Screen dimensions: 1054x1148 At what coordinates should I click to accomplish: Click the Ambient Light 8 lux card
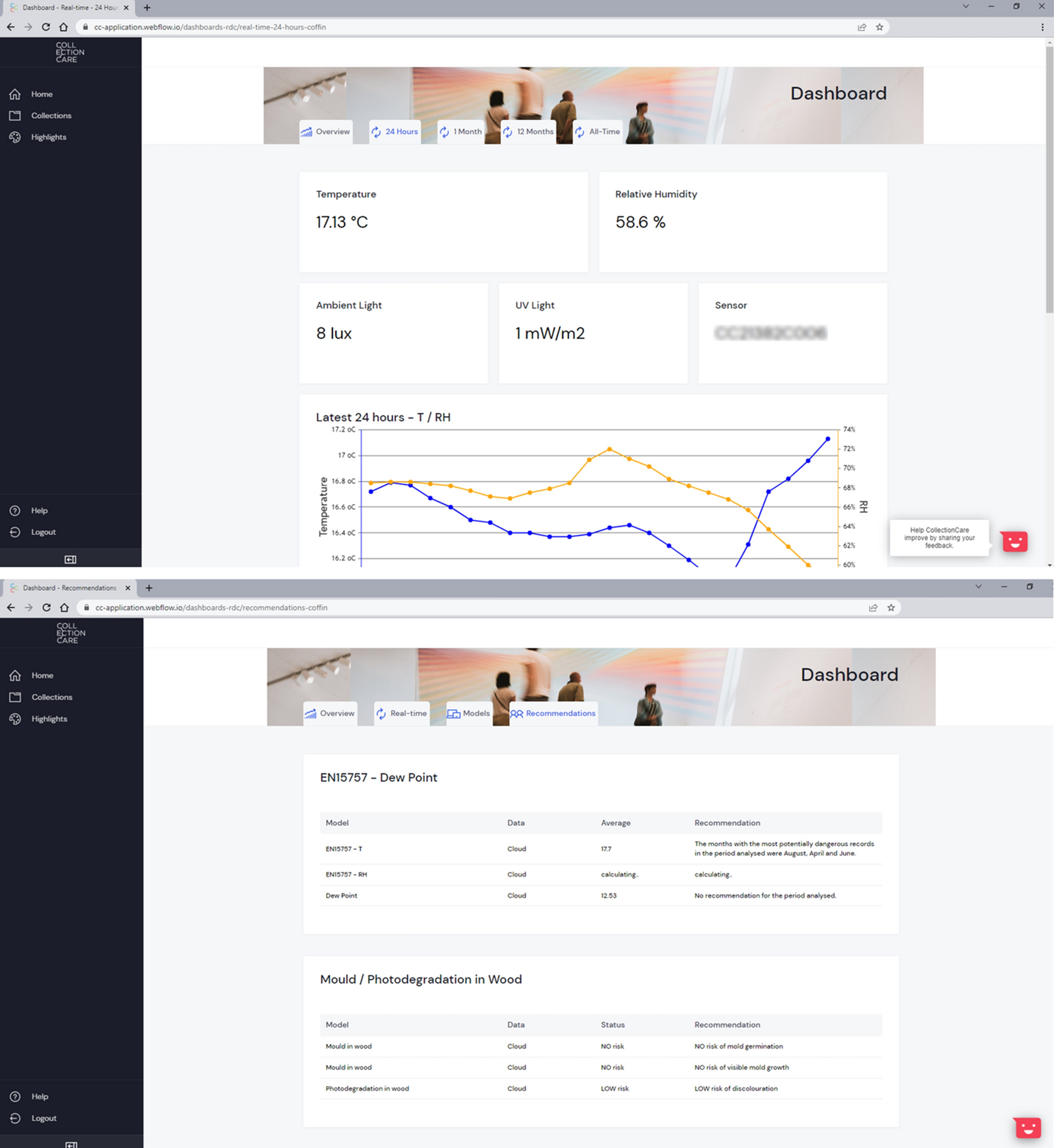(394, 333)
